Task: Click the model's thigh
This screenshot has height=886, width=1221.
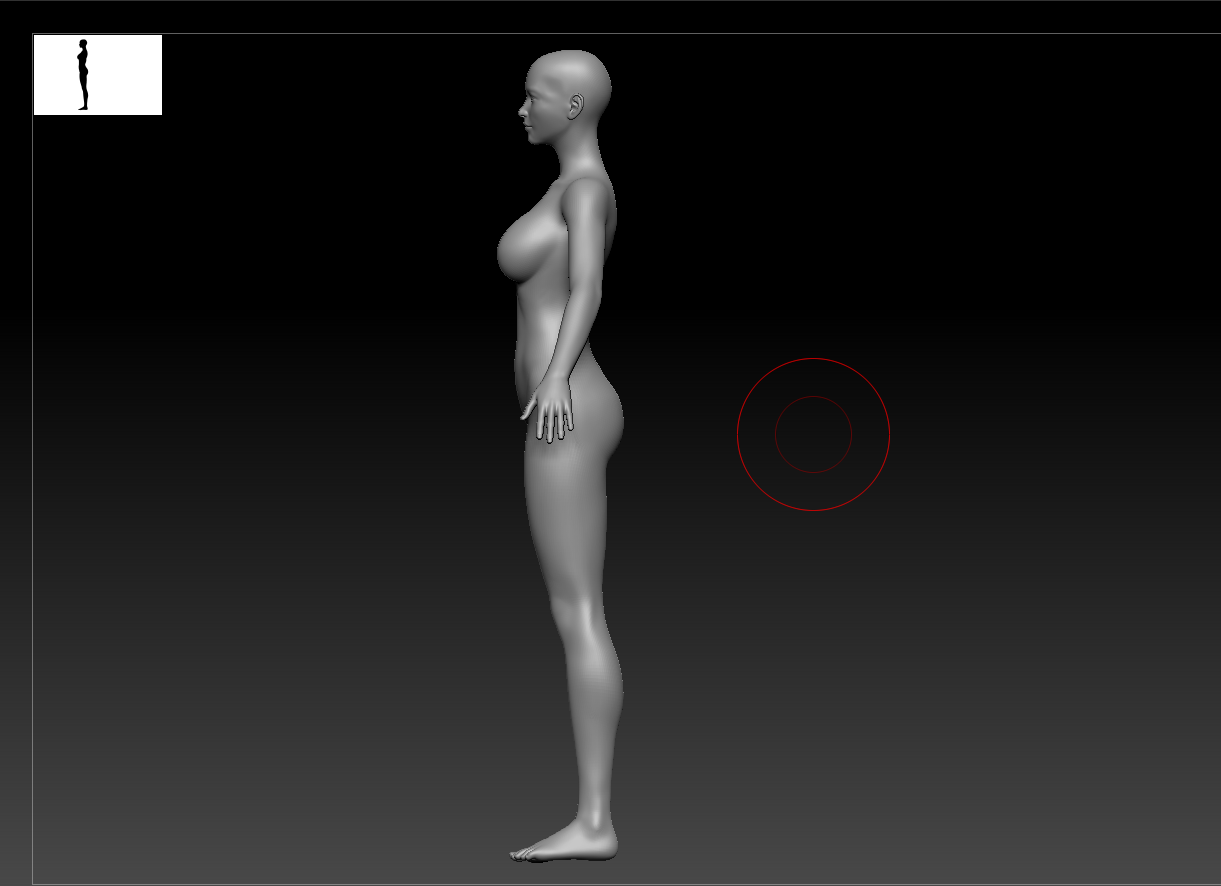Action: (x=566, y=510)
